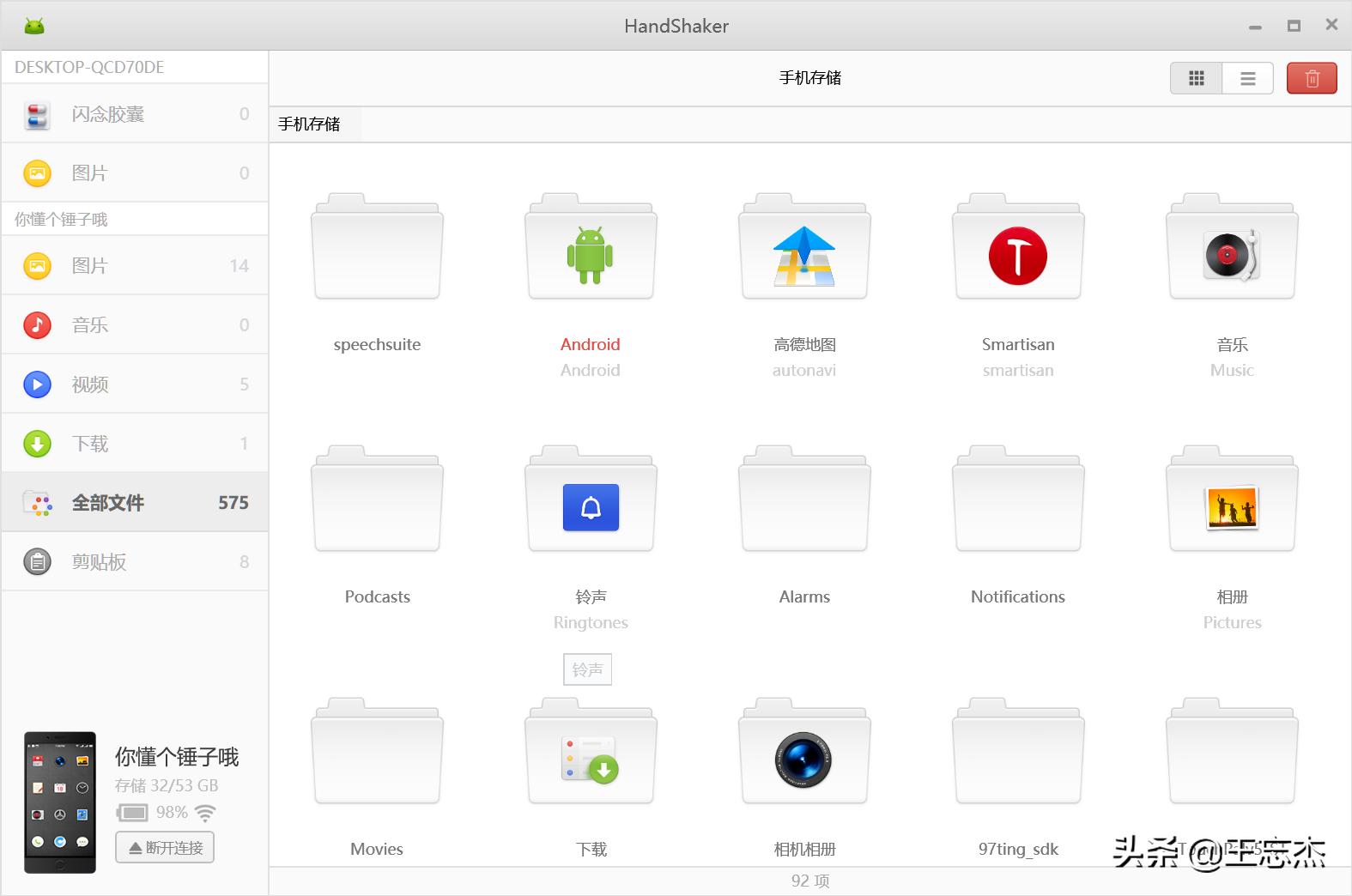Open the 97ting_sdk folder
The image size is (1352, 896).
(x=1018, y=752)
